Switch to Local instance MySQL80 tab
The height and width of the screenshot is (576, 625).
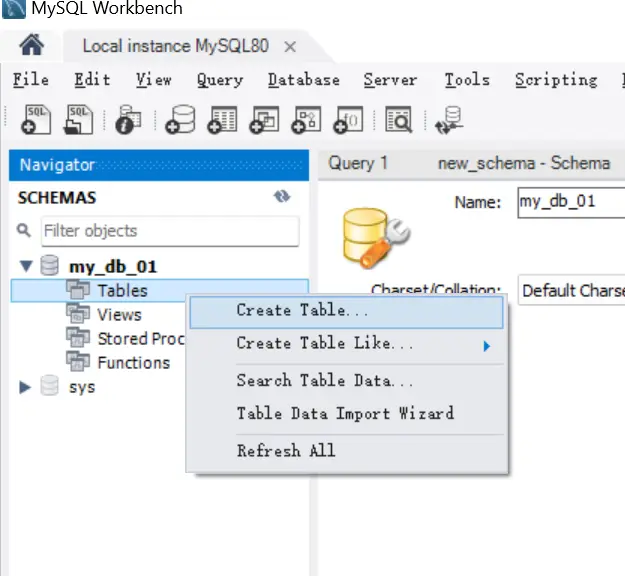tap(175, 46)
